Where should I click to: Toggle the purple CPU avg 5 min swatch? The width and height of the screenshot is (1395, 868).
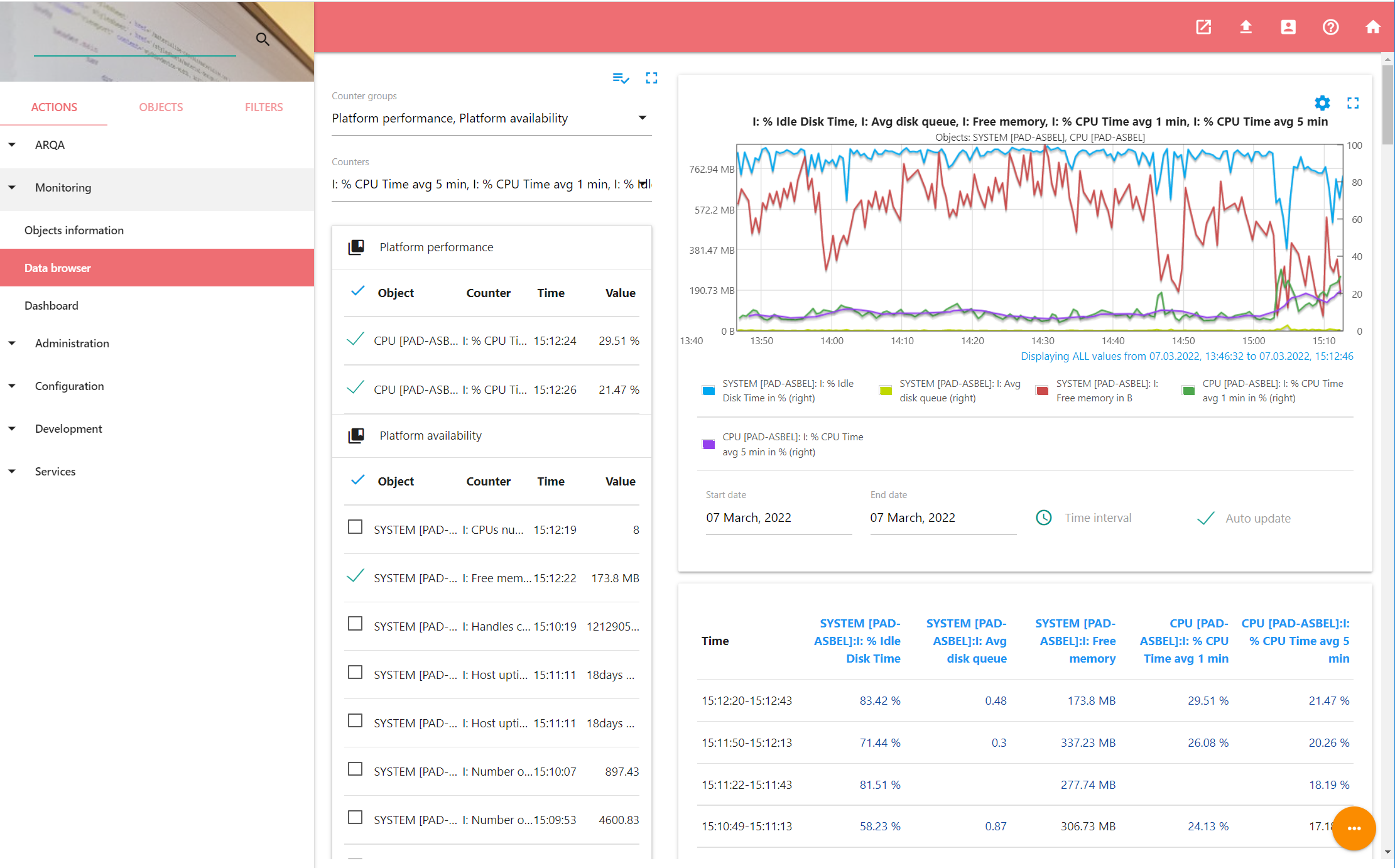point(708,444)
